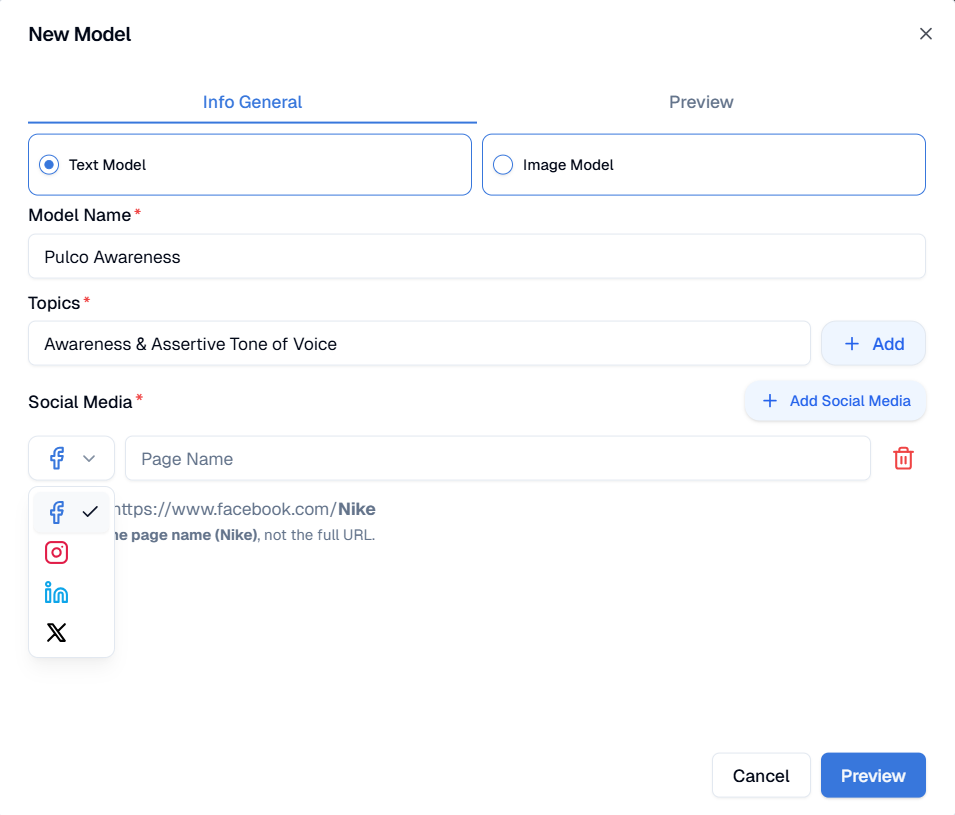This screenshot has width=955, height=815.
Task: Collapse the platform dropdown using its chevron
Action: [89, 458]
